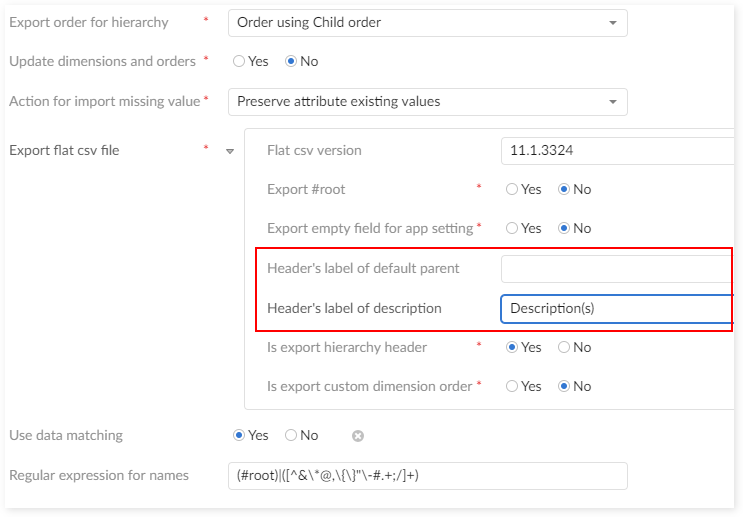Pick Yes for export custom dimension order
The height and width of the screenshot is (517, 743).
tap(512, 386)
